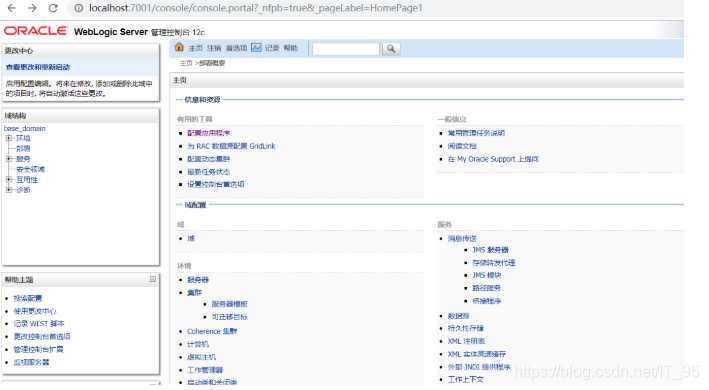Open 计算机 link
709x390 pixels.
coord(198,344)
